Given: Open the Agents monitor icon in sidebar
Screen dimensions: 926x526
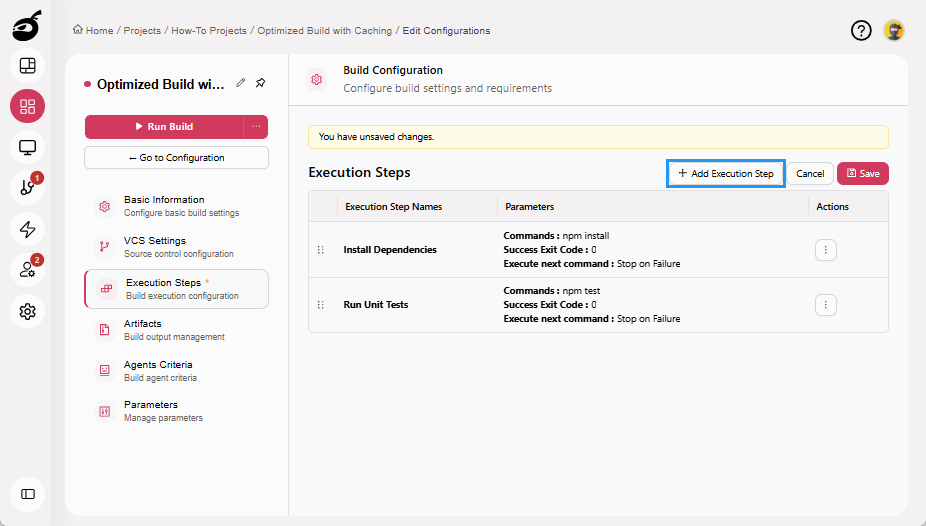Looking at the screenshot, I should [27, 147].
